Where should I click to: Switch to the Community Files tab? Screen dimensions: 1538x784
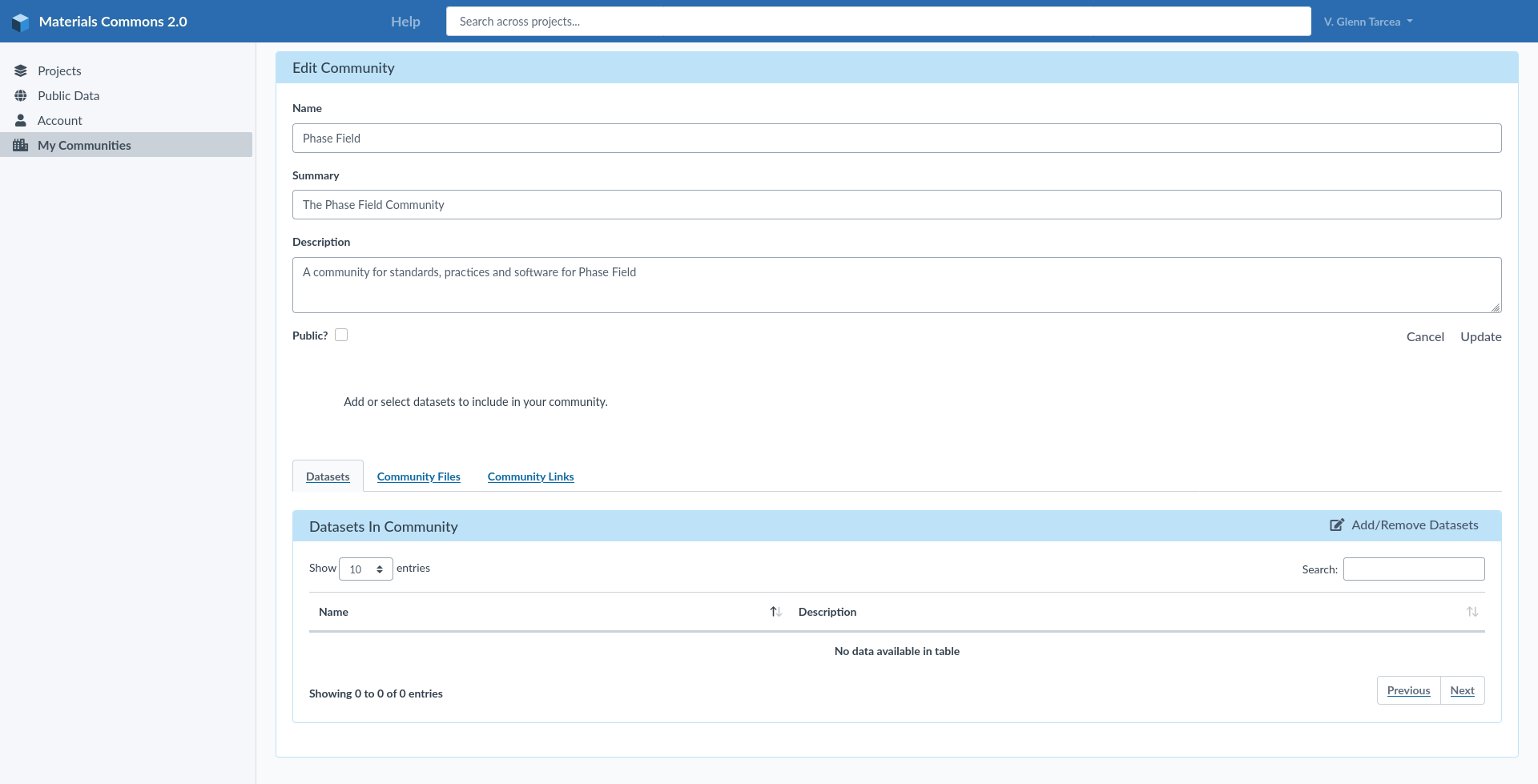point(419,476)
